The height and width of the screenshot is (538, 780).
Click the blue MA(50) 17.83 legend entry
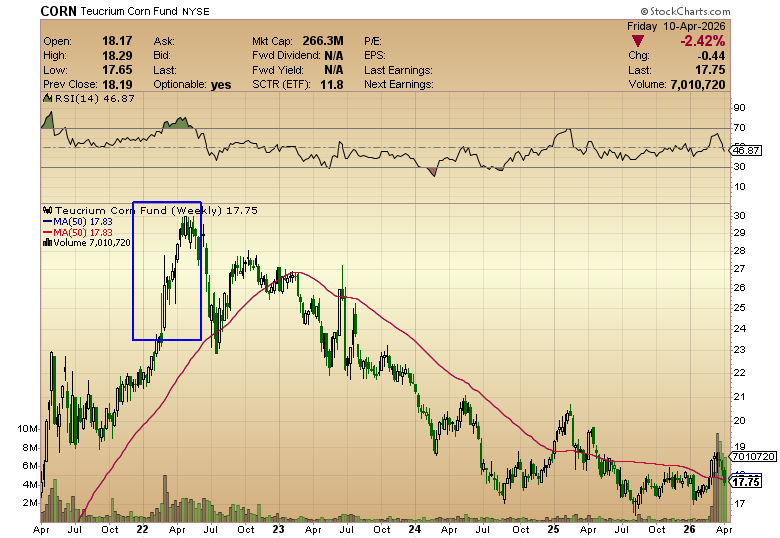[x=83, y=222]
